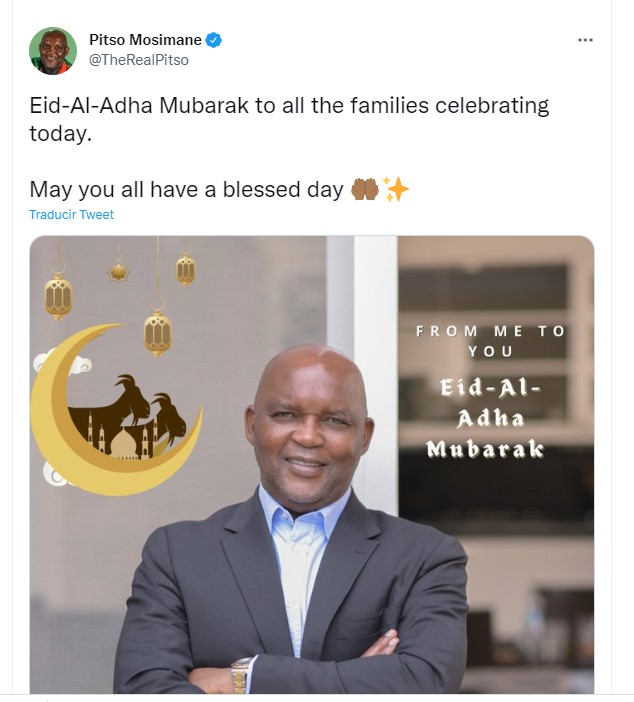Select the golden crescent moon graphic
This screenshot has height=702, width=634.
(116, 410)
